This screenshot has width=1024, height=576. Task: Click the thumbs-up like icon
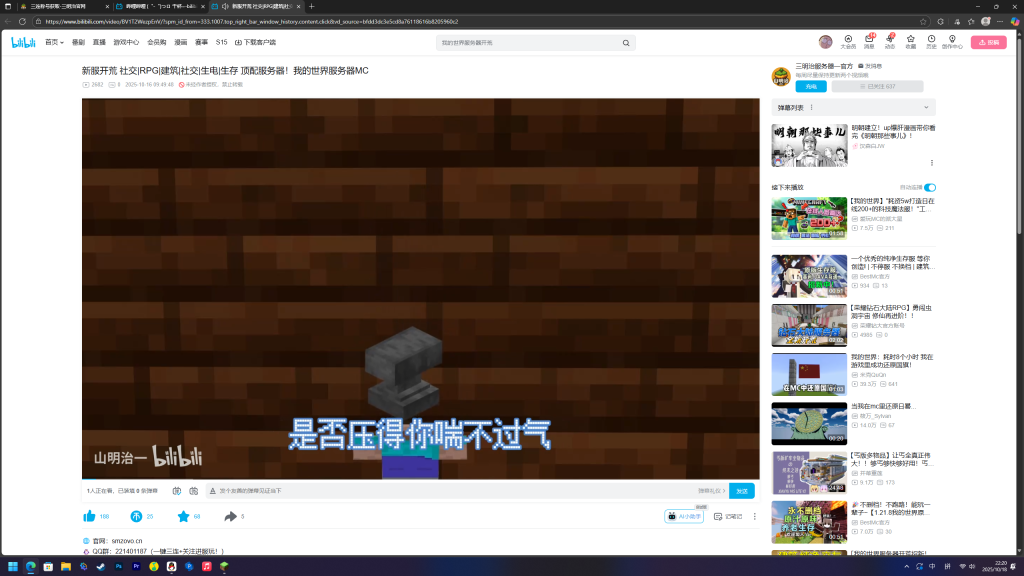(89, 516)
